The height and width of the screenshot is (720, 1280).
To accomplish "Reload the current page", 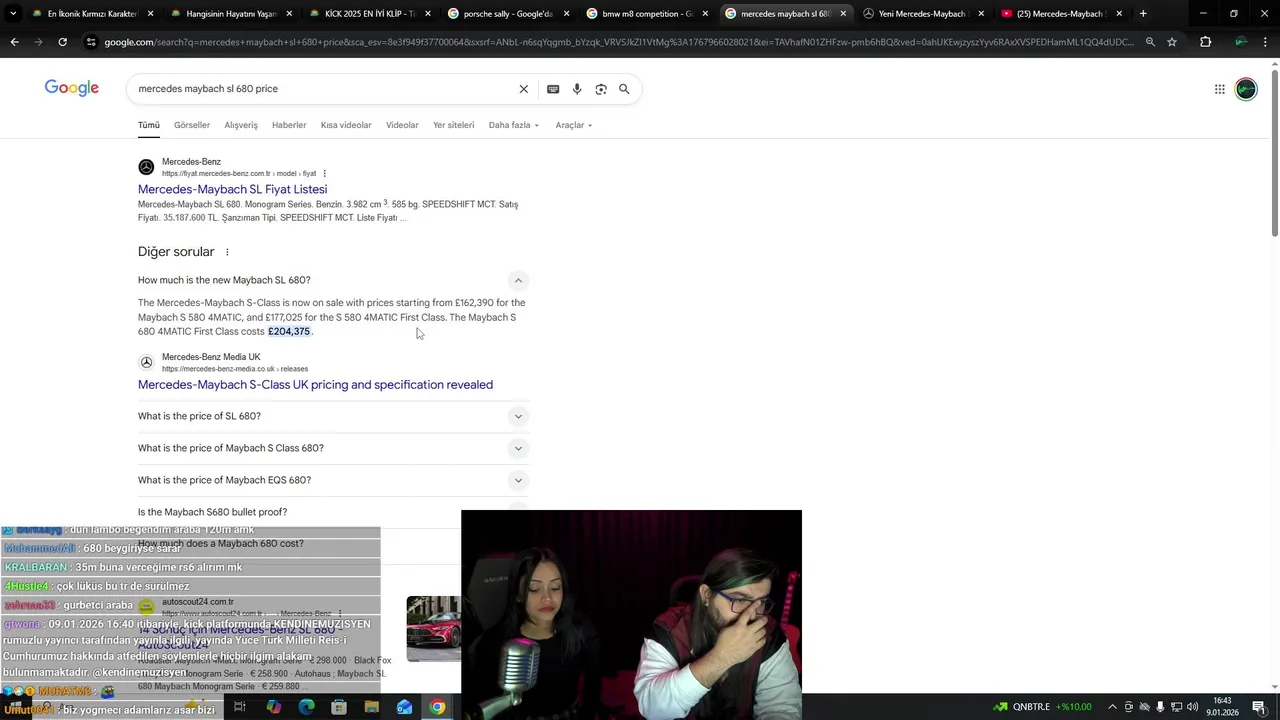I will [x=62, y=42].
